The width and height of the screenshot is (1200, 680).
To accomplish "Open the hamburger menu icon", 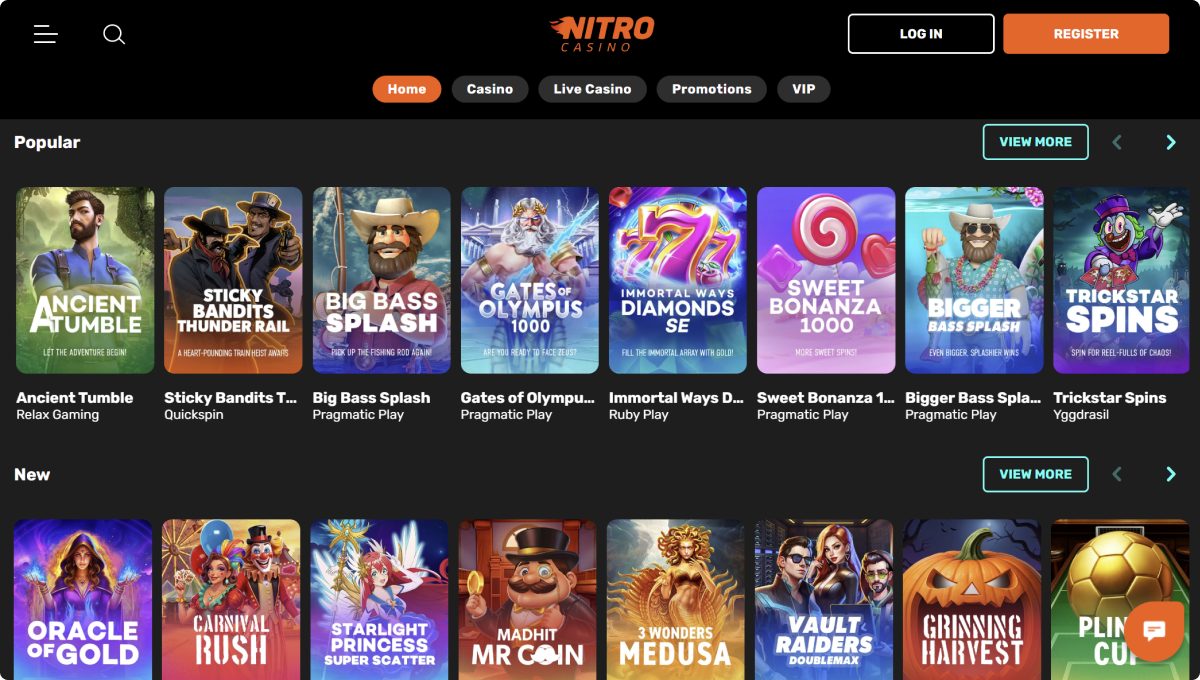I will click(x=46, y=34).
